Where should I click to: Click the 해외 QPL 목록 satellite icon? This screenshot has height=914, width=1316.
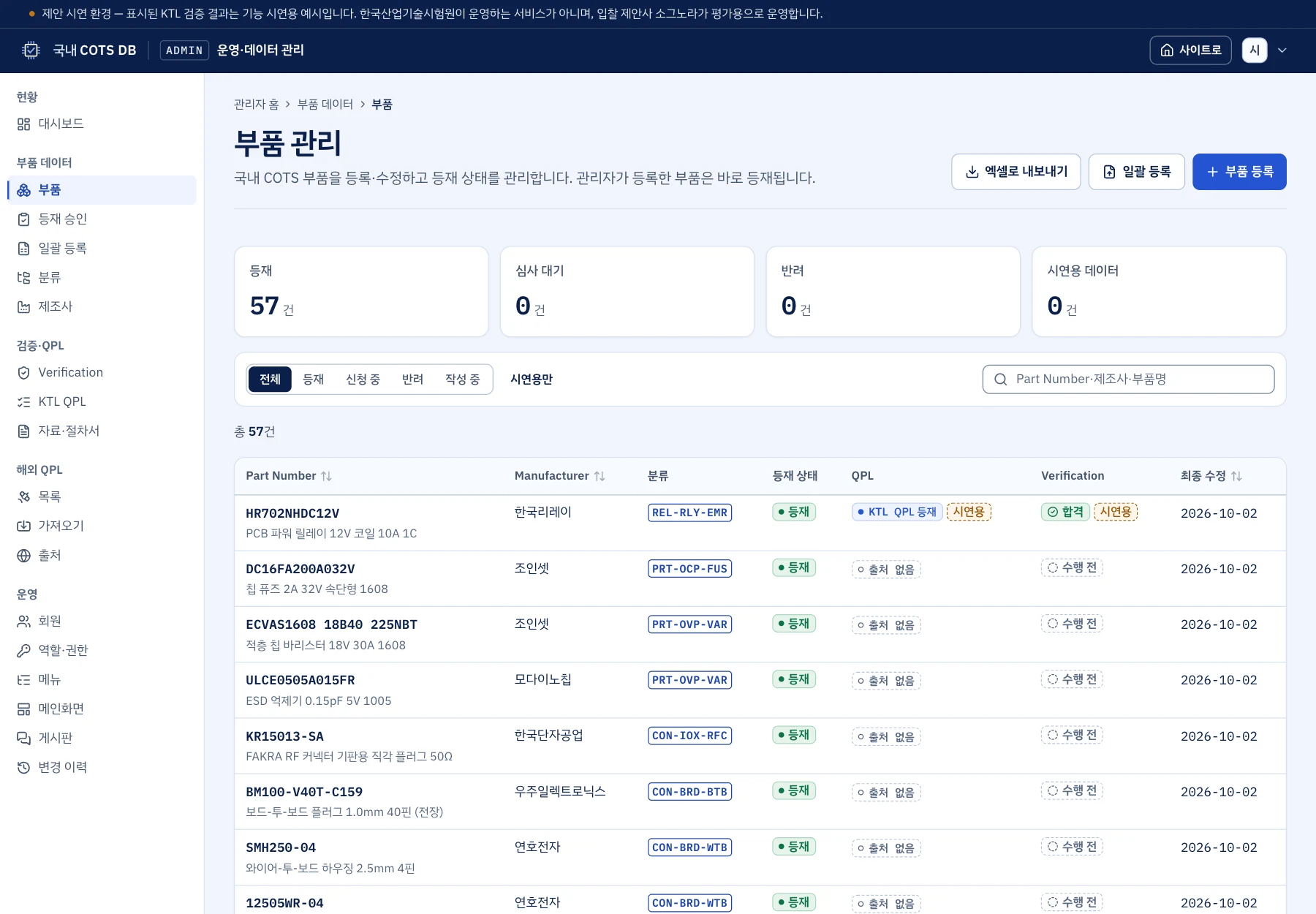click(x=23, y=497)
